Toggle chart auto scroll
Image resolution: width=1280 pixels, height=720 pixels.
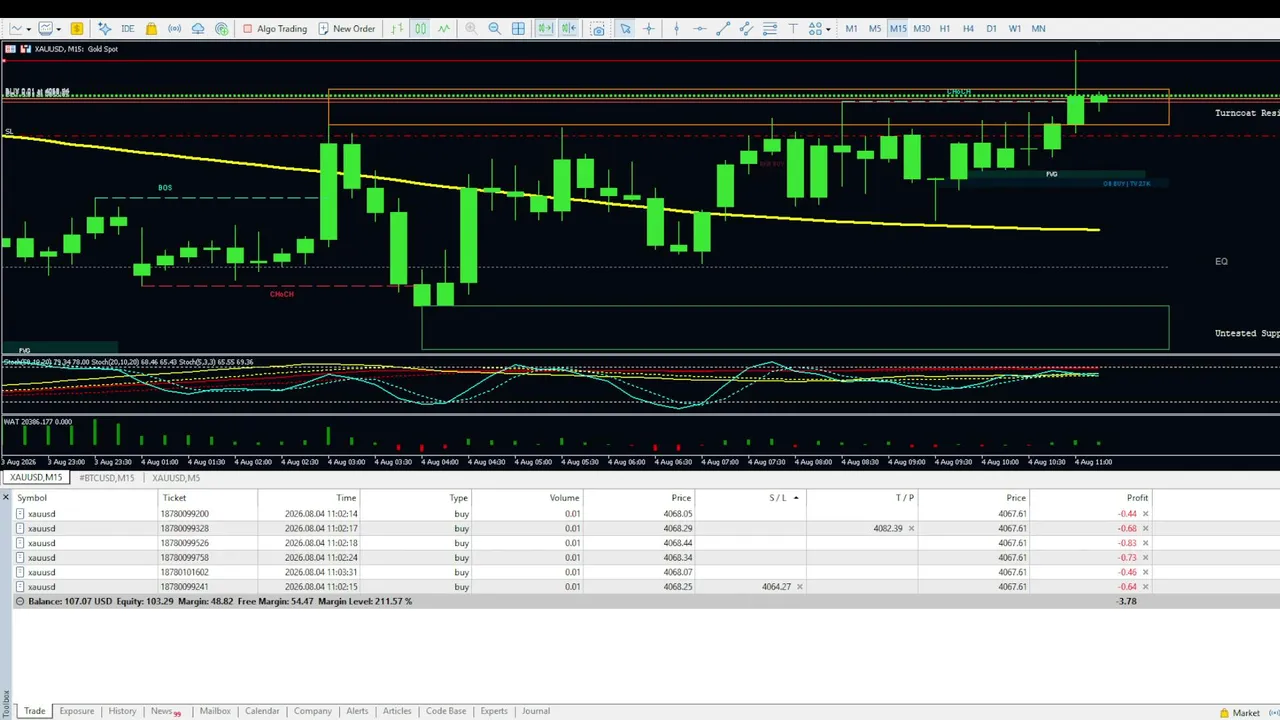(x=545, y=28)
